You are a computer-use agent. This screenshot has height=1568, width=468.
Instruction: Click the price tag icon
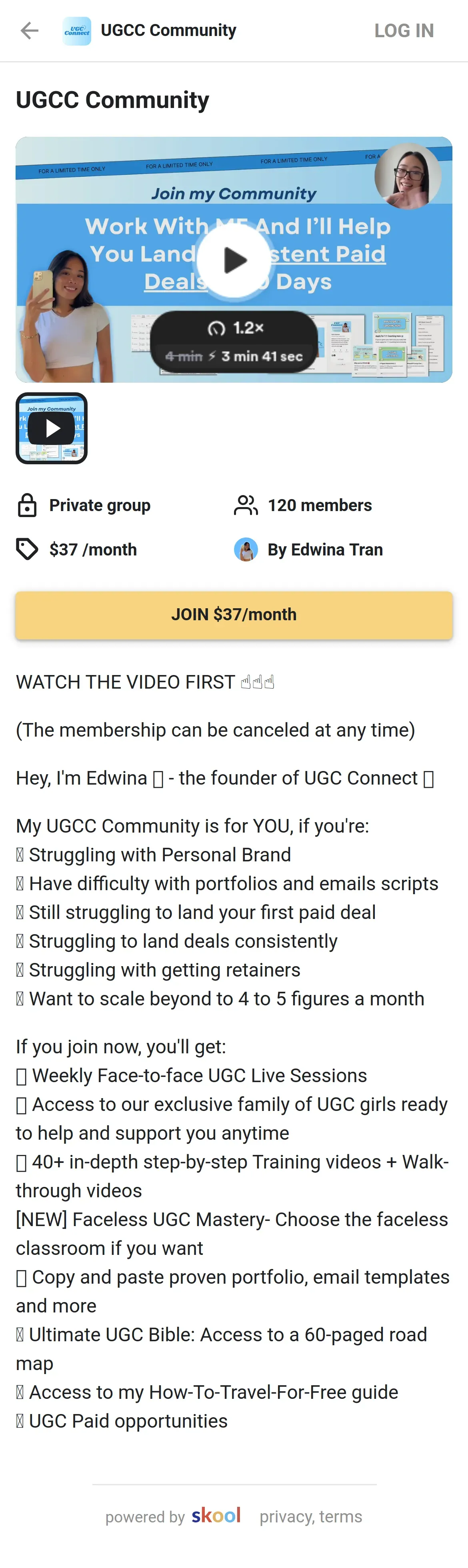tap(27, 549)
